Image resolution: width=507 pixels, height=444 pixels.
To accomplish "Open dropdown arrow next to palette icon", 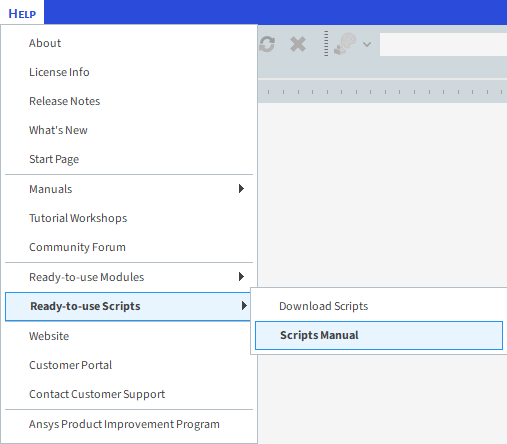I will pos(367,44).
